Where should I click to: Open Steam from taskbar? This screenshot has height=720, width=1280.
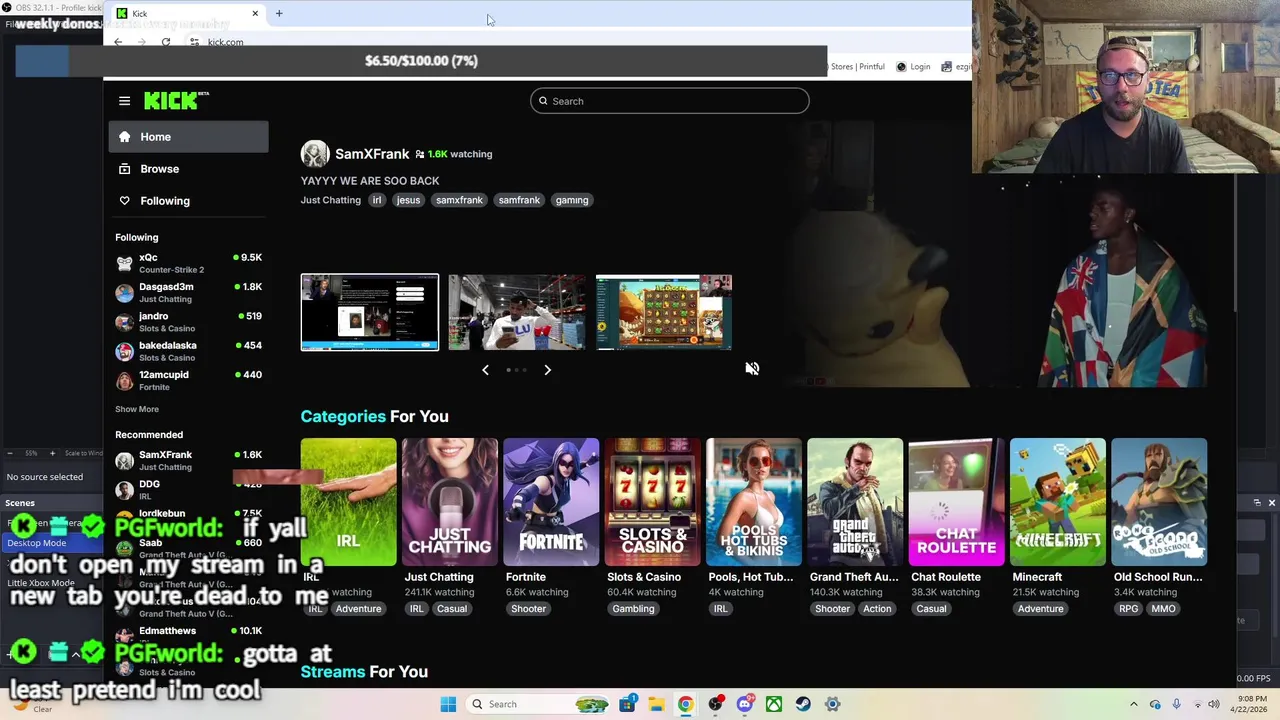click(803, 704)
